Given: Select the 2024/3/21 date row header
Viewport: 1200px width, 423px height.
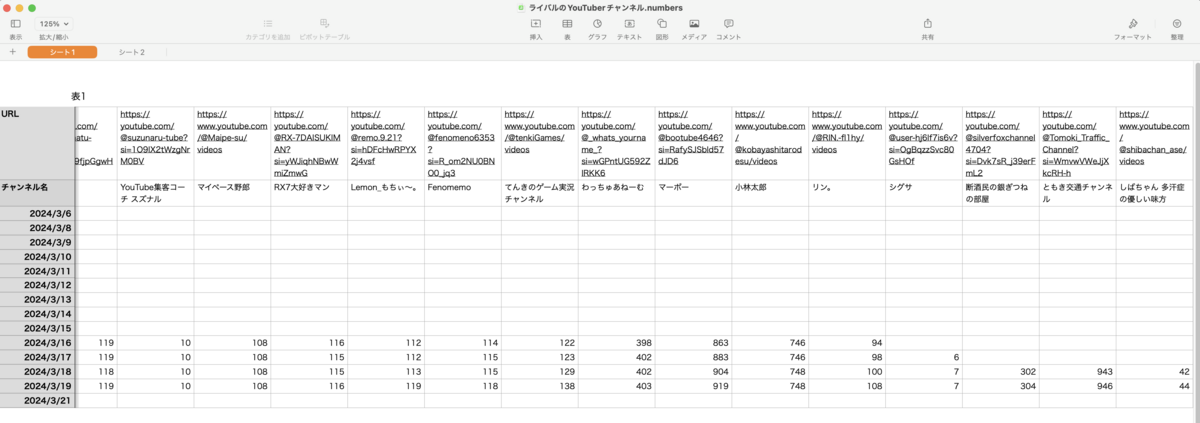Looking at the screenshot, I should [37, 400].
